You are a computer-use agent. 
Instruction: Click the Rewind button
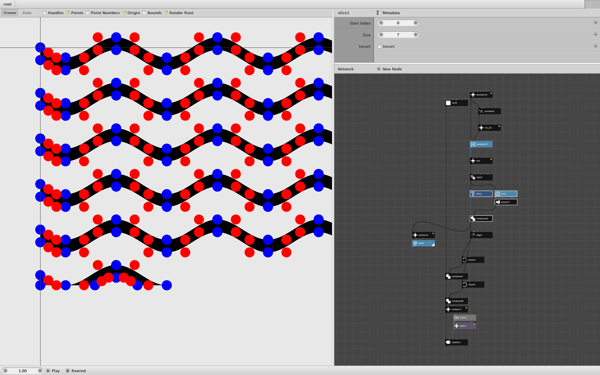click(x=76, y=370)
